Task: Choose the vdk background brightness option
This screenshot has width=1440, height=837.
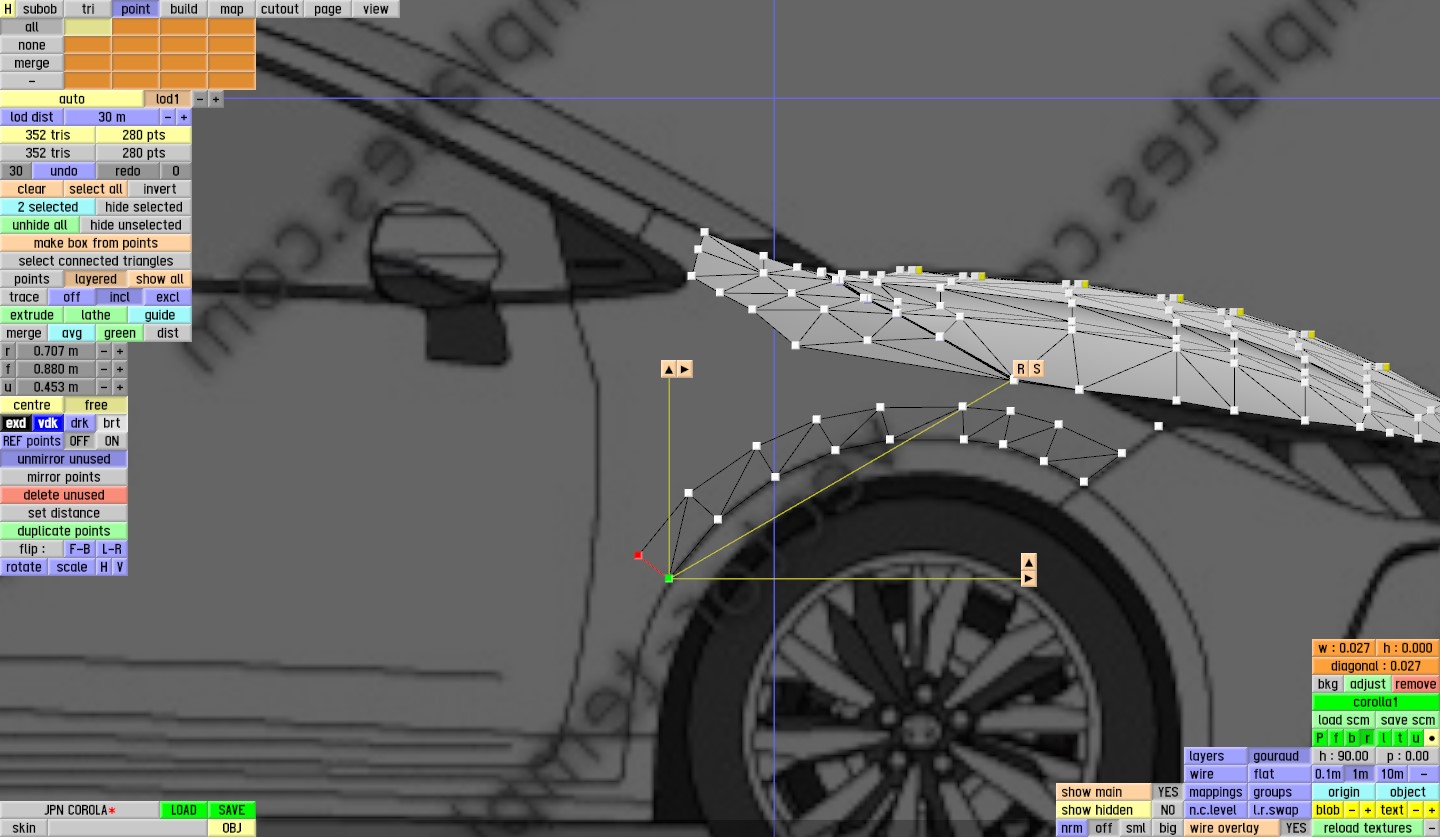Action: click(48, 423)
